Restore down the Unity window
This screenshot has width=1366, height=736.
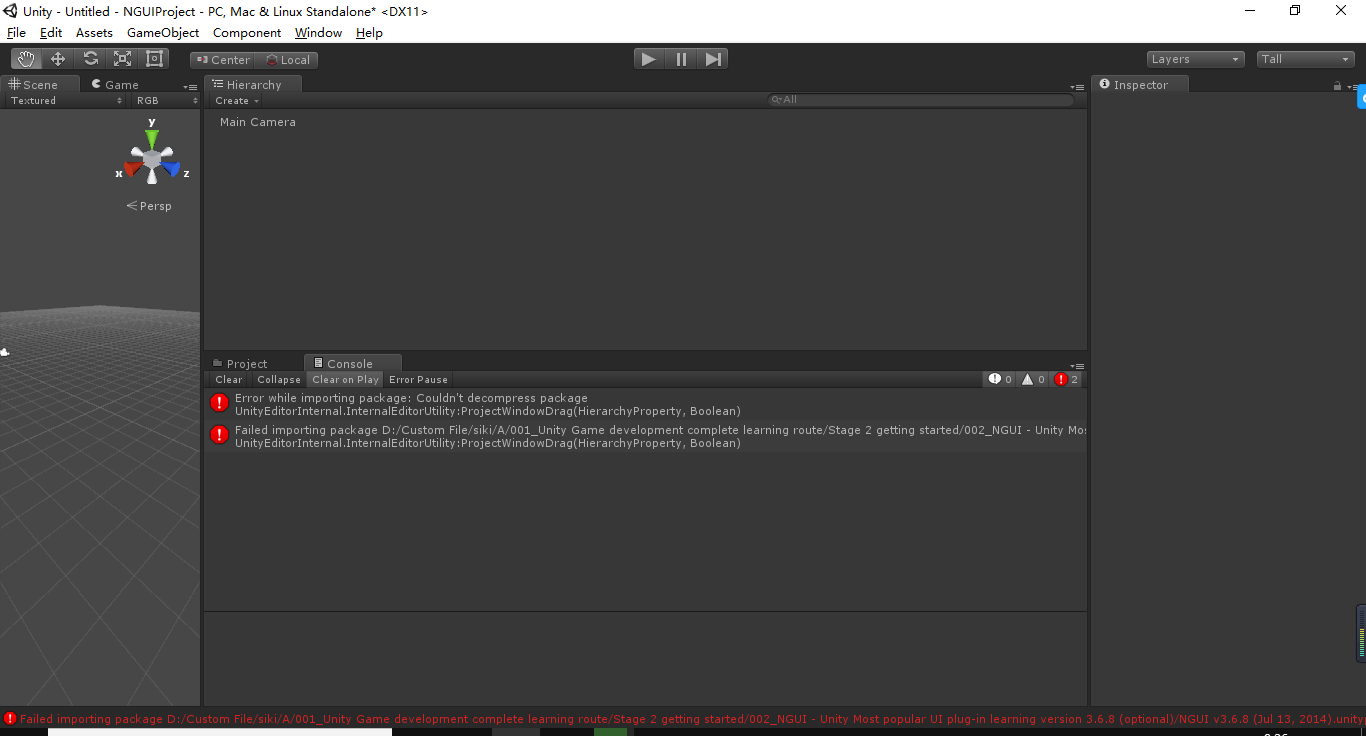pos(1296,11)
